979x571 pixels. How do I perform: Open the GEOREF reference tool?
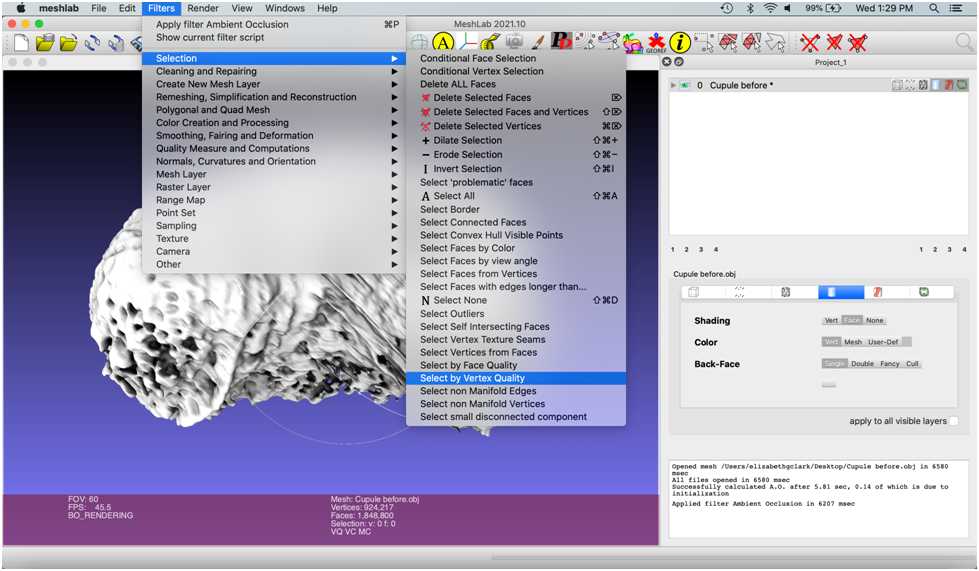(656, 42)
